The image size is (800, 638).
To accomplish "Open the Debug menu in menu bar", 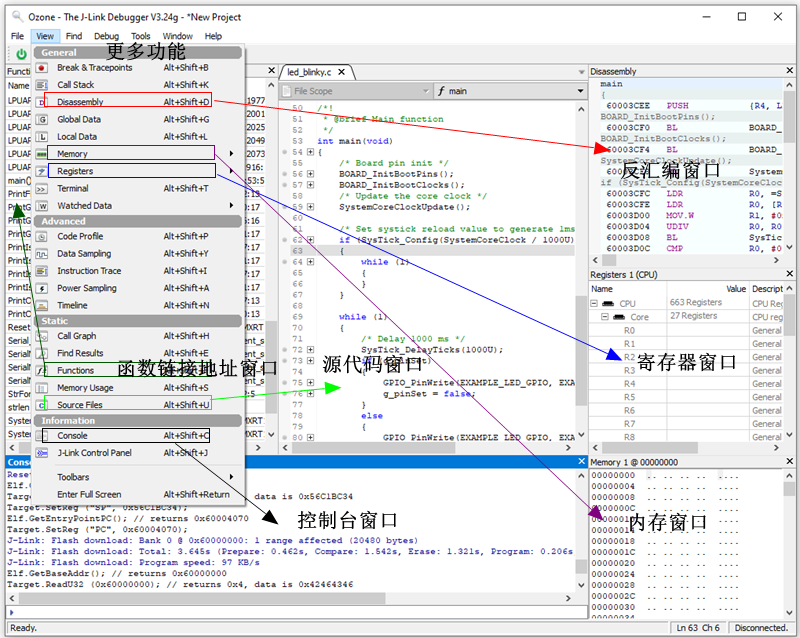I will pyautogui.click(x=106, y=36).
